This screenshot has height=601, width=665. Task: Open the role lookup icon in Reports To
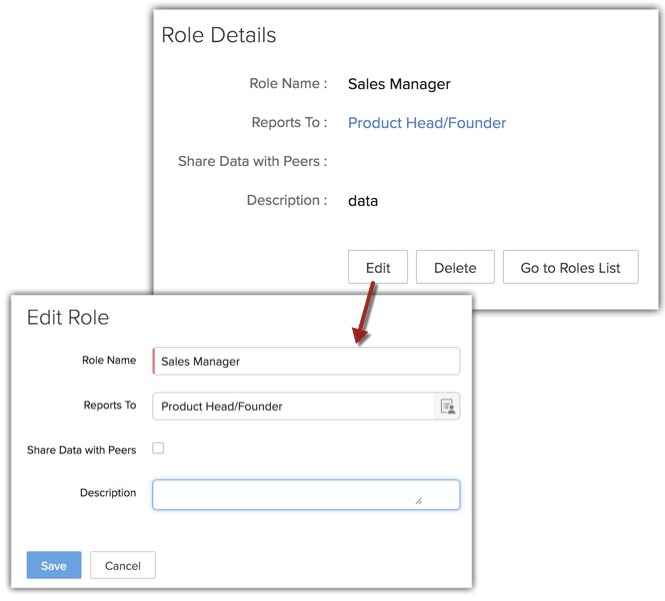coord(447,406)
